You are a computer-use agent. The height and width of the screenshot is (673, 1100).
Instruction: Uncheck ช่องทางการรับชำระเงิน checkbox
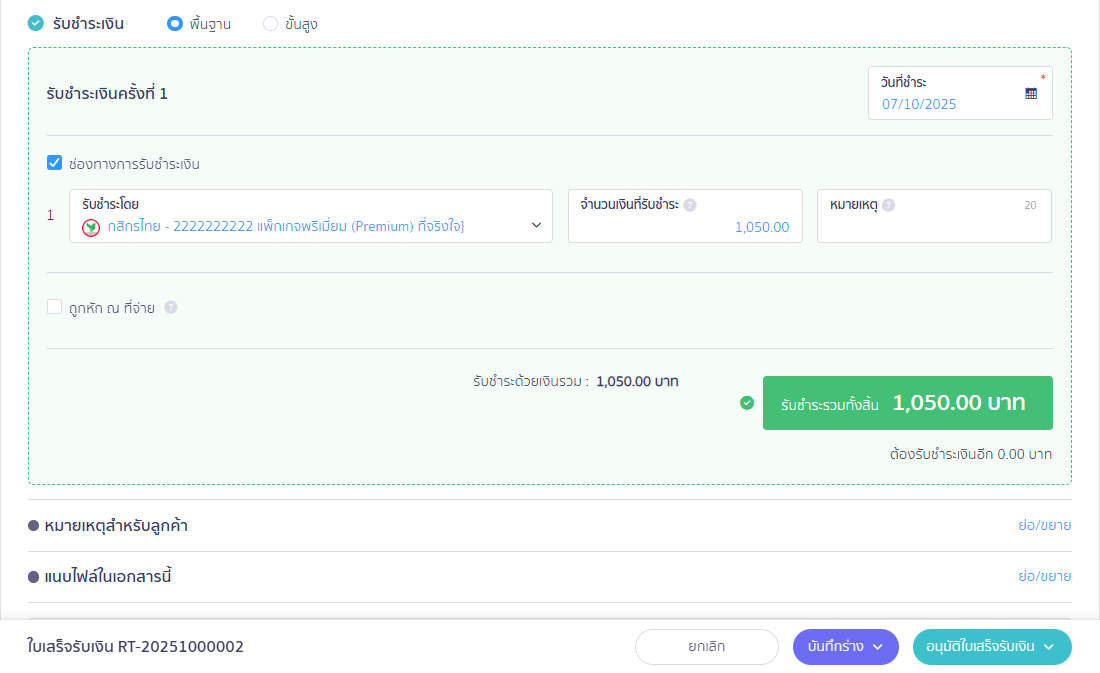[x=55, y=163]
